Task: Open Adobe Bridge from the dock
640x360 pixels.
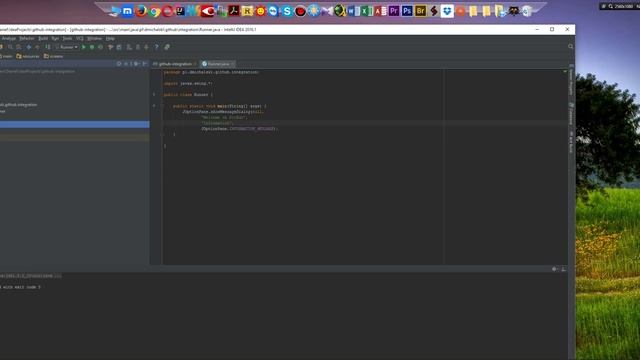Action: pyautogui.click(x=420, y=11)
